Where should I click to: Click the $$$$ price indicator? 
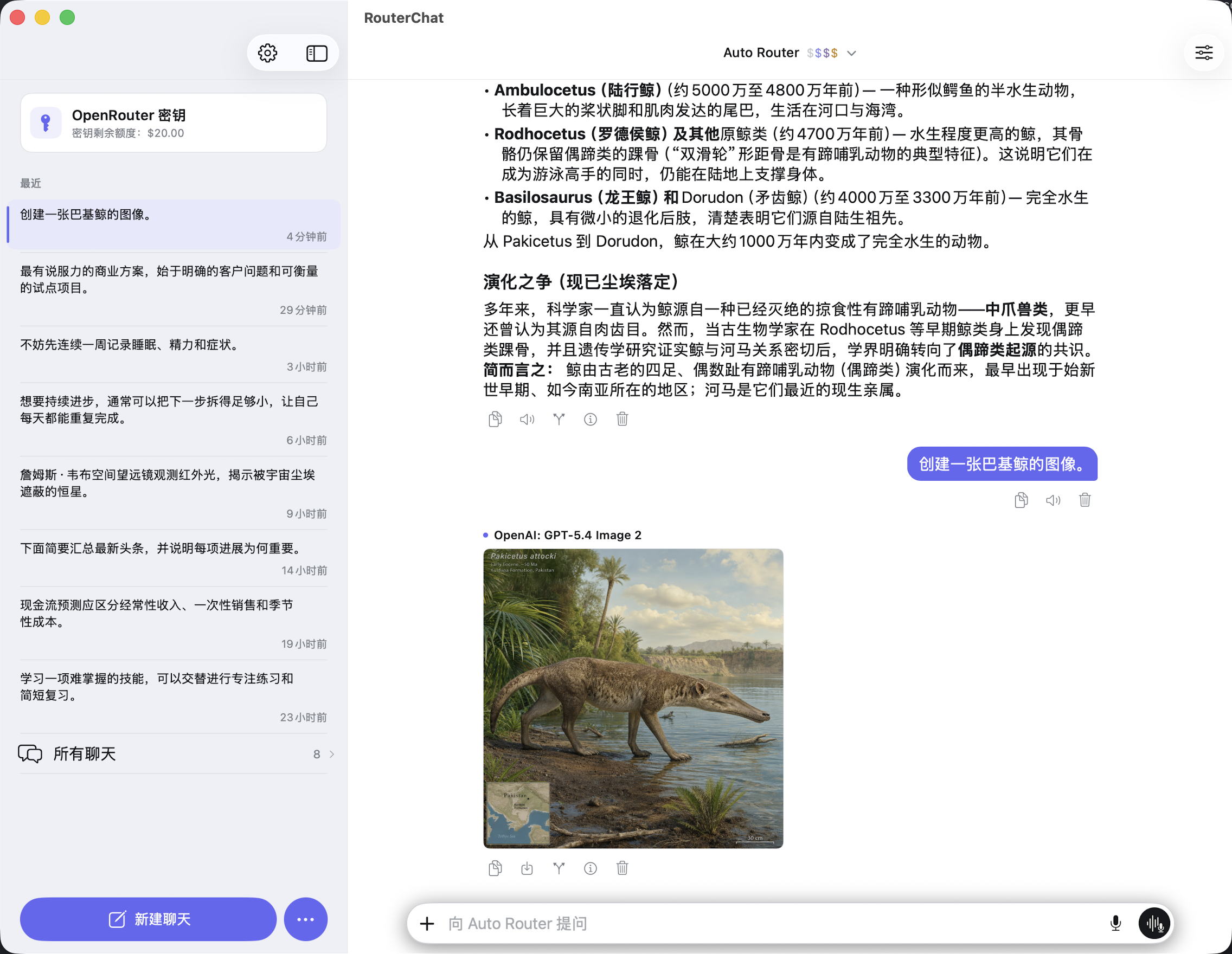[x=822, y=53]
